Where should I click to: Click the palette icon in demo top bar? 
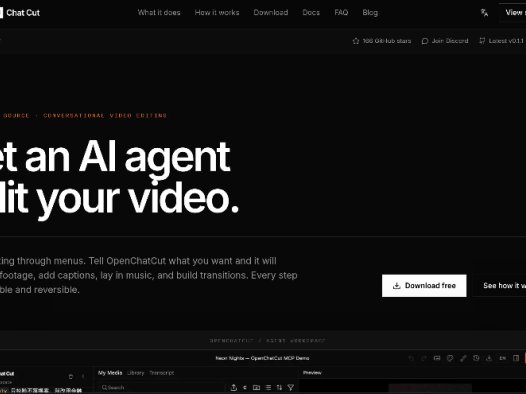pyautogui.click(x=450, y=358)
